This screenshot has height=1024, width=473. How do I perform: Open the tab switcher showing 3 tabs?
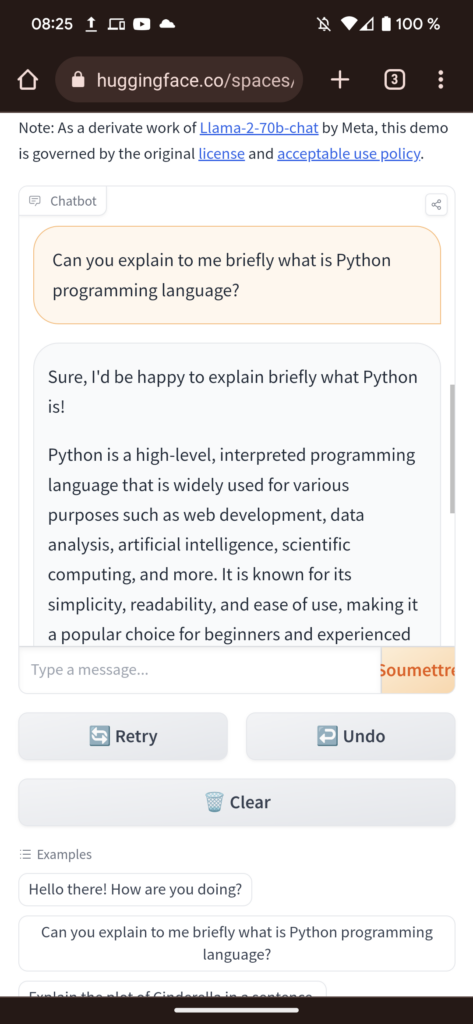click(394, 80)
